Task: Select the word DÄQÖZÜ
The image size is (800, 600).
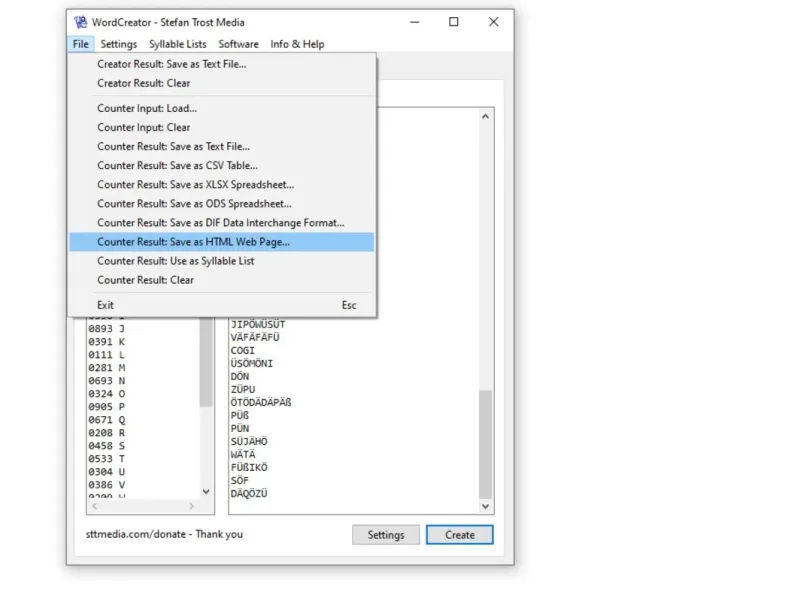Action: pyautogui.click(x=249, y=493)
